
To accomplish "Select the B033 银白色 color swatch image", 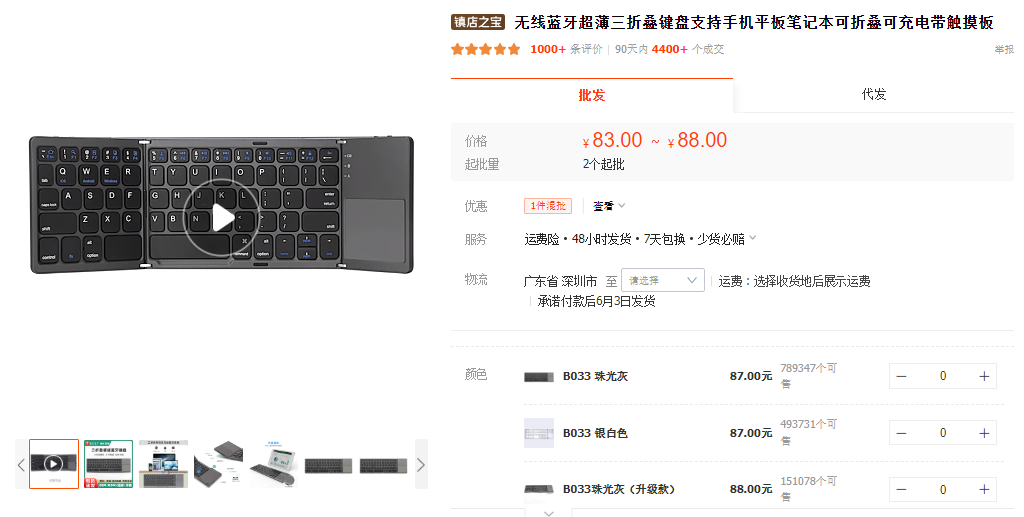I will pos(539,433).
